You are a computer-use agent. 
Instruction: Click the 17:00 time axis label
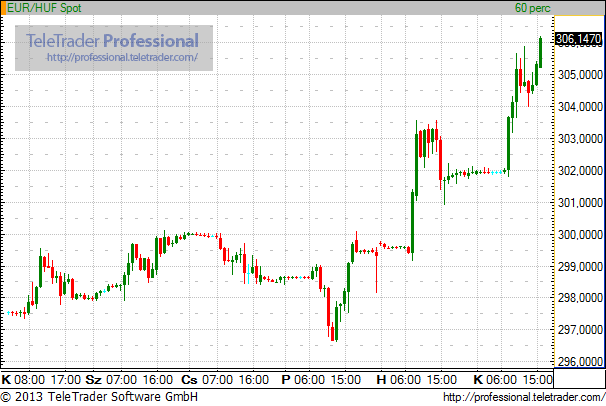pyautogui.click(x=66, y=380)
